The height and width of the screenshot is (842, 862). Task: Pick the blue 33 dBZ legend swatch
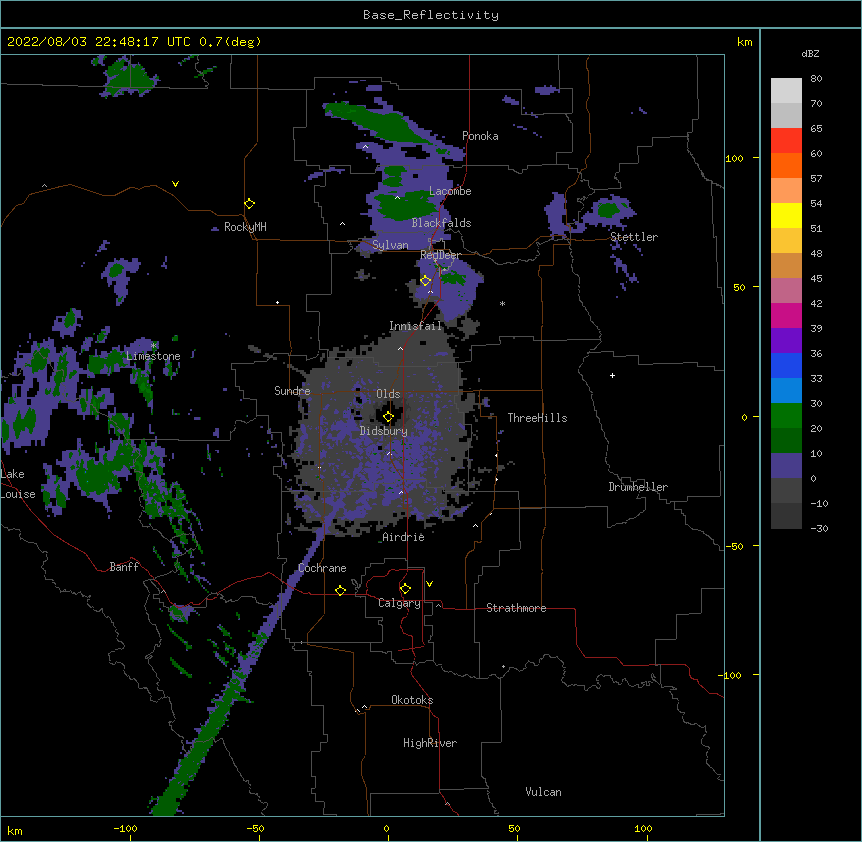tap(786, 365)
